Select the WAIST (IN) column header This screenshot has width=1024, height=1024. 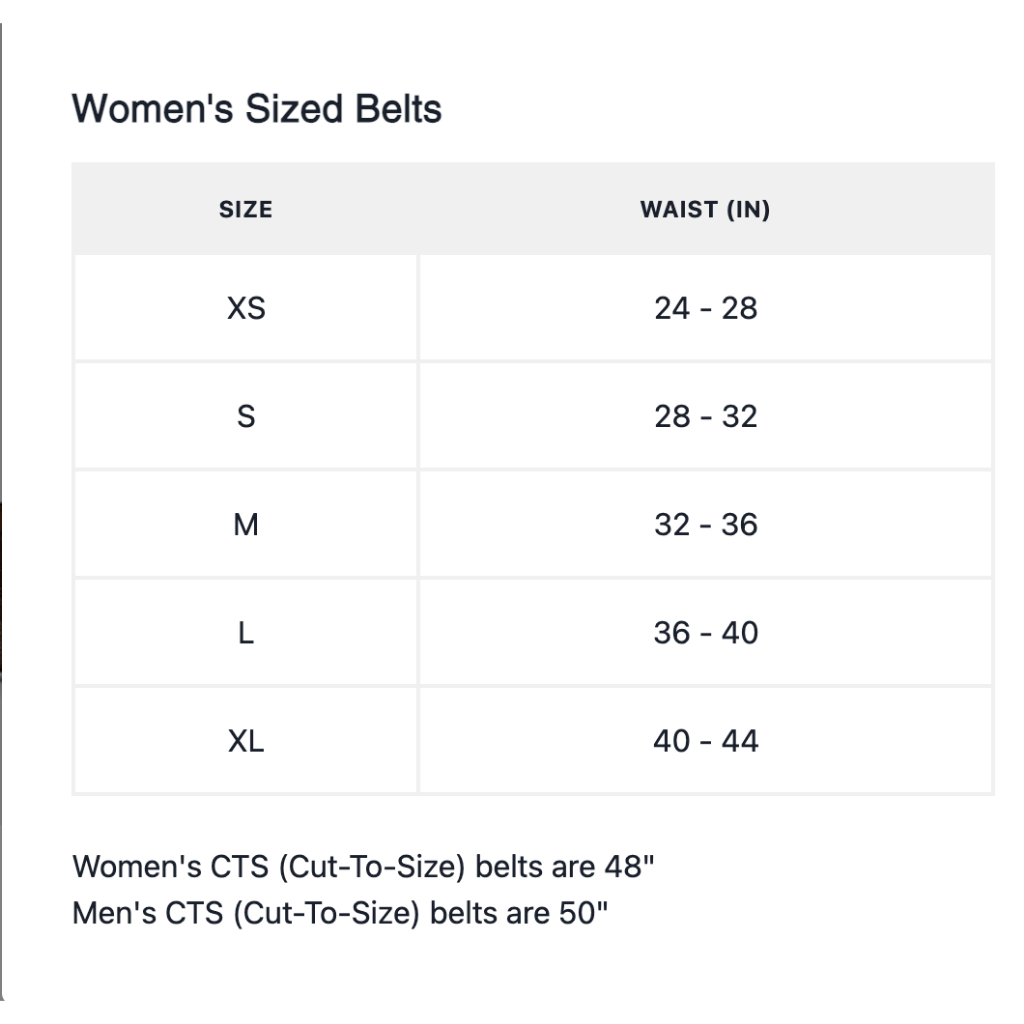(705, 210)
